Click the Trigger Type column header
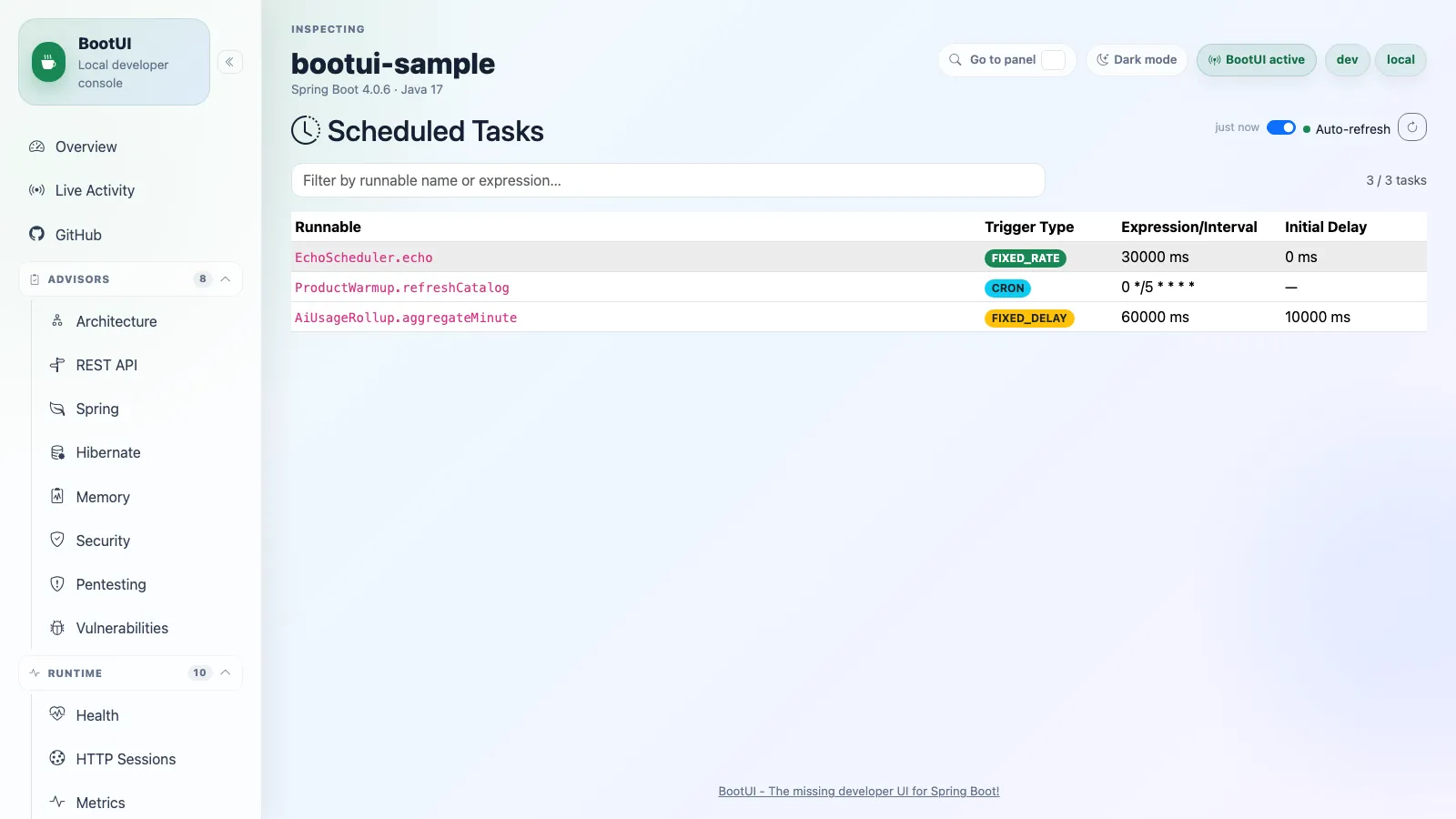This screenshot has width=1456, height=819. click(x=1029, y=227)
